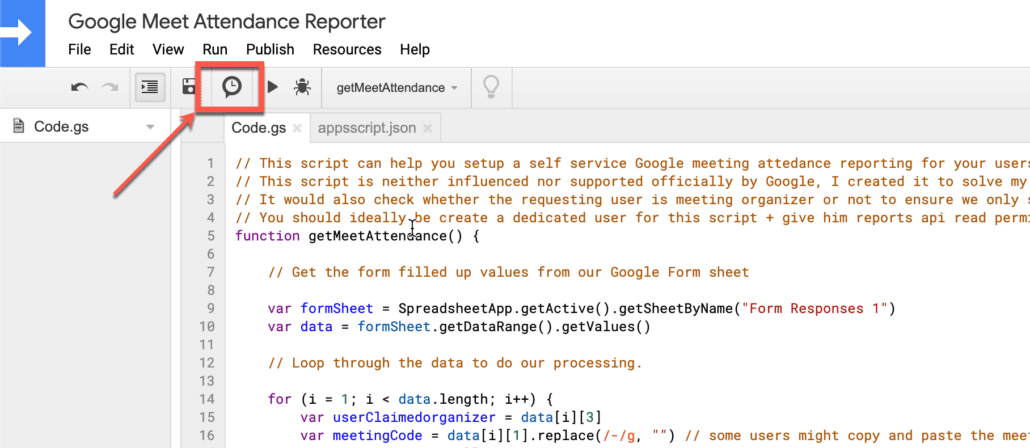Click comment line 3 about the meeting organizer check
1030x448 pixels.
click(633, 199)
